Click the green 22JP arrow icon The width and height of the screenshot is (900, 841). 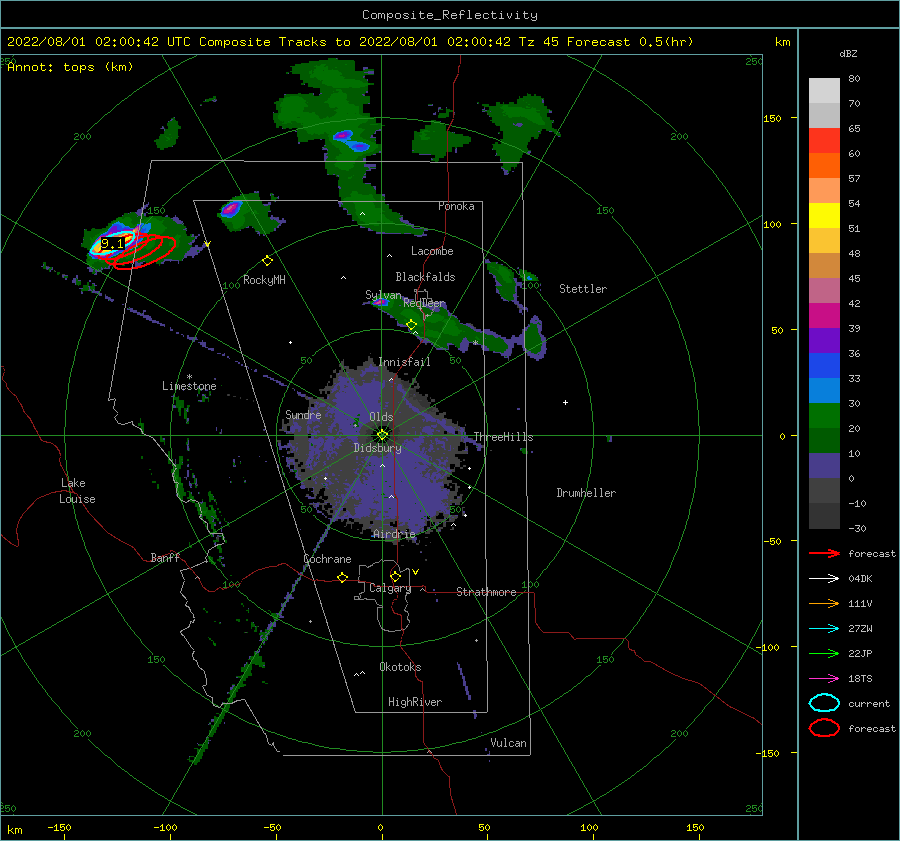click(x=824, y=653)
